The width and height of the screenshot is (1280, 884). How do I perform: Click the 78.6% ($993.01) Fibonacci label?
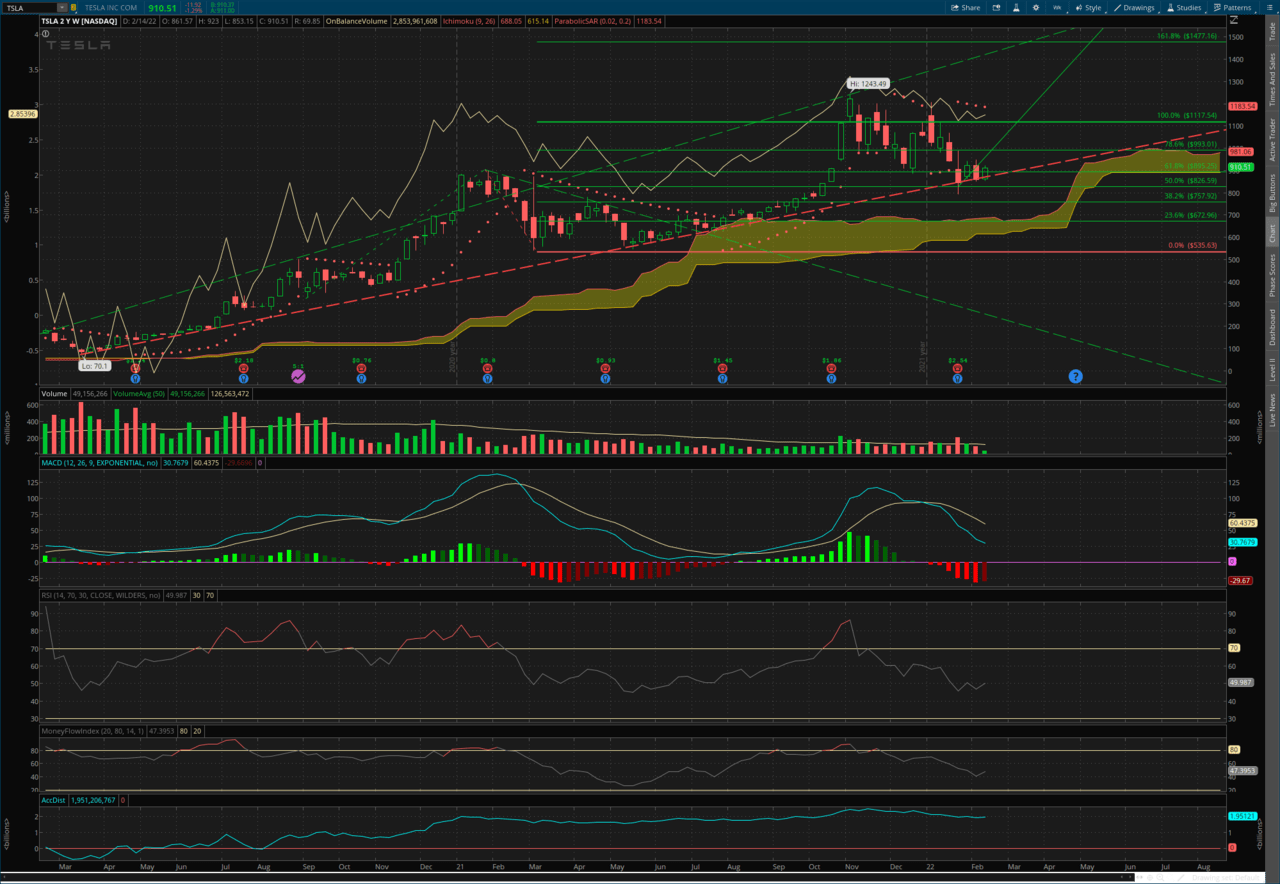click(1190, 144)
